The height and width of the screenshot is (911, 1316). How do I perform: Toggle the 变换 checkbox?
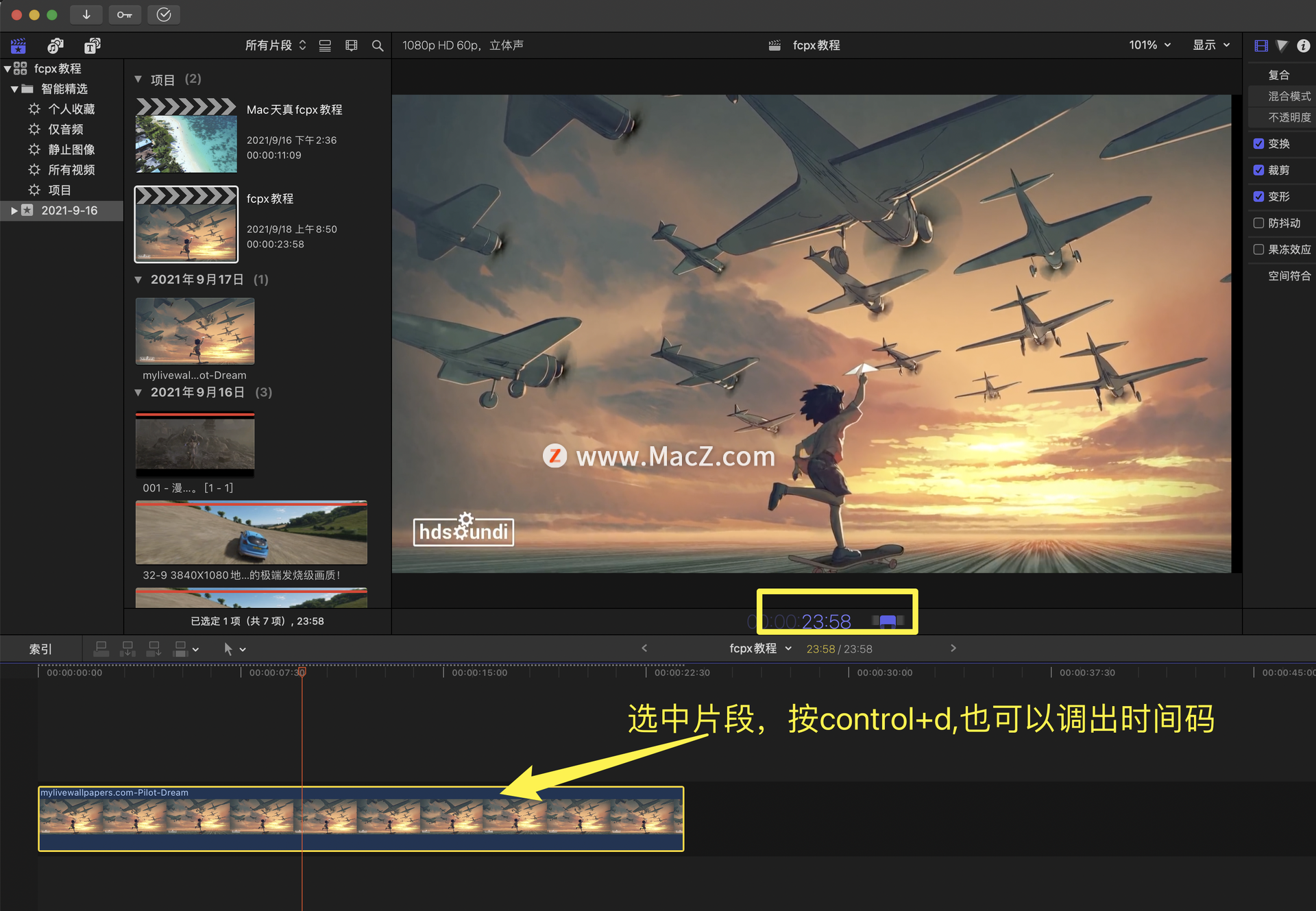click(x=1258, y=143)
